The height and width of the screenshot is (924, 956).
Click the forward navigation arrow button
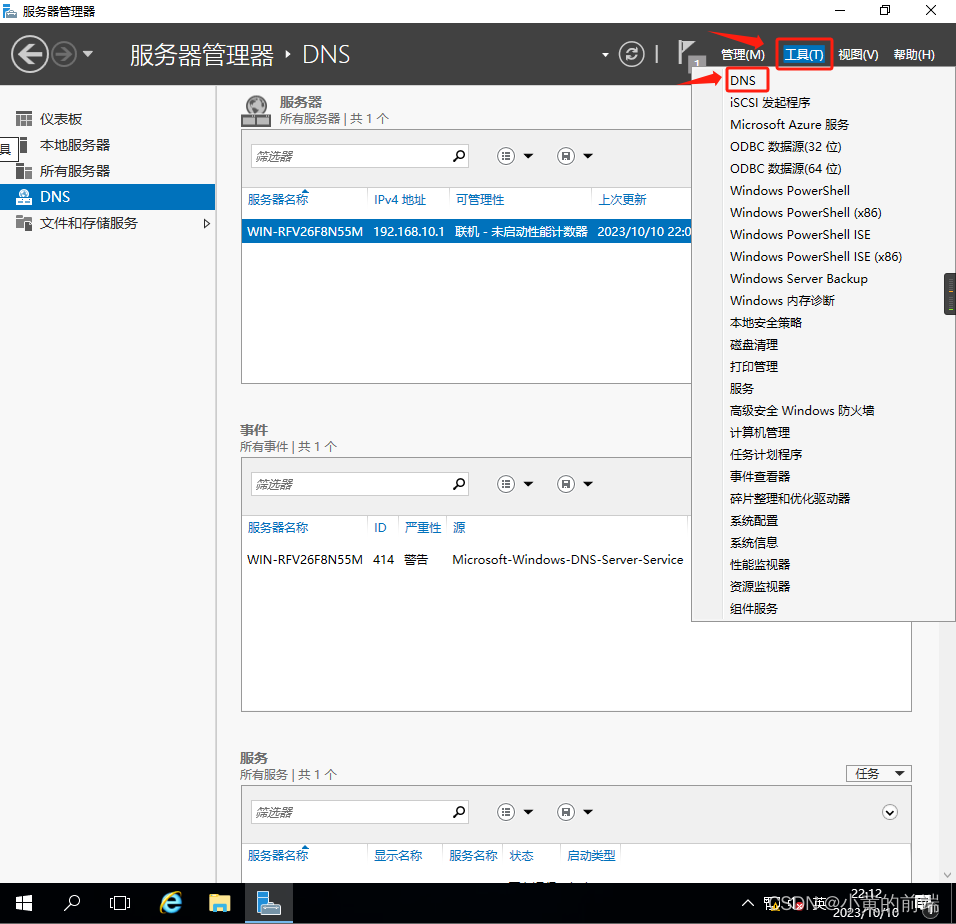coord(64,54)
